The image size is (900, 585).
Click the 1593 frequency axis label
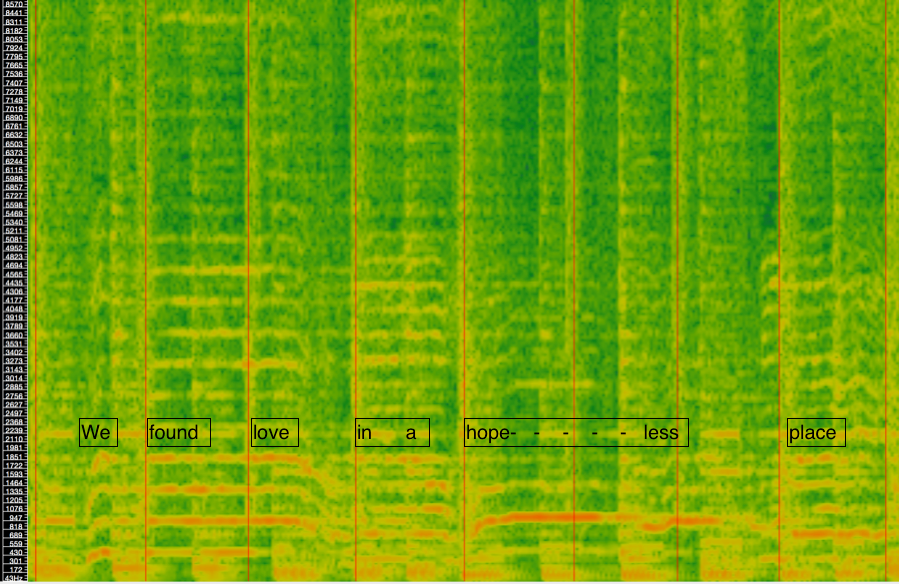pyautogui.click(x=14, y=474)
